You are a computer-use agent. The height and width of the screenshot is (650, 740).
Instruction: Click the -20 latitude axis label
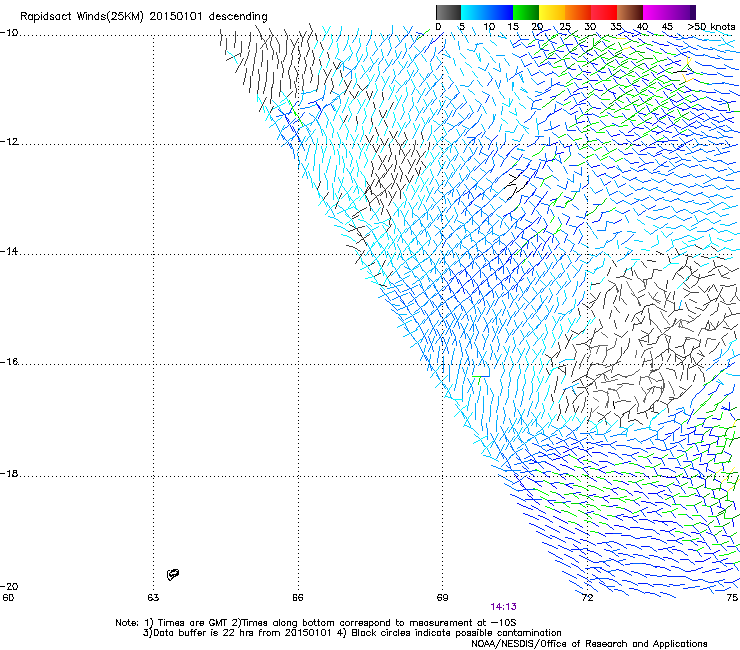click(x=9, y=586)
